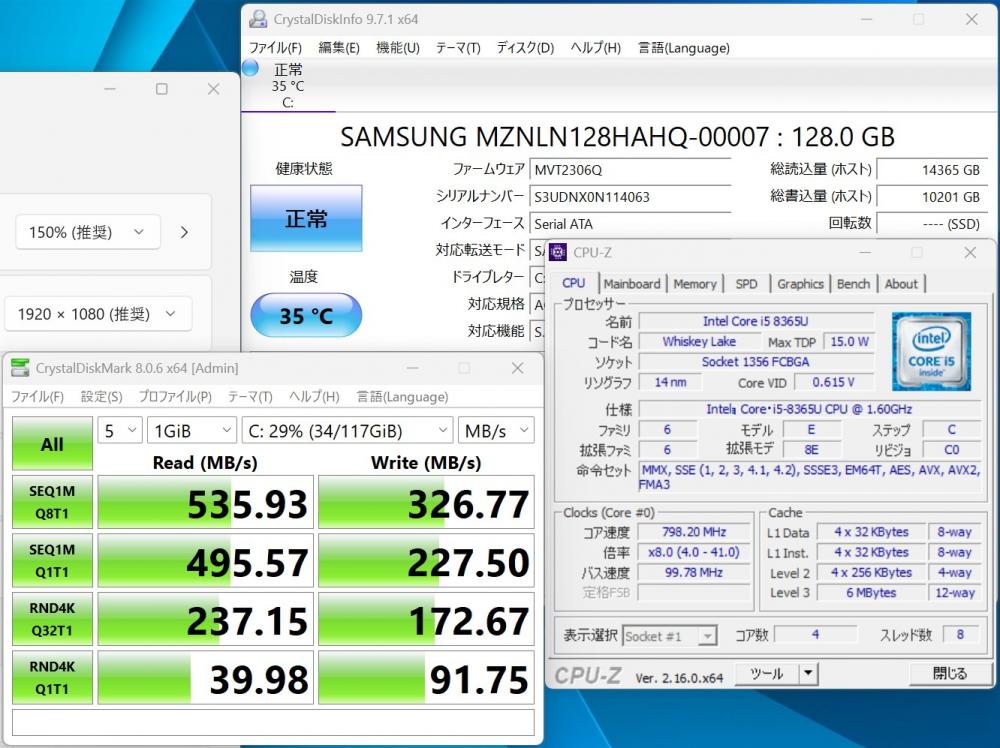Image resolution: width=1000 pixels, height=748 pixels.
Task: Switch to the Memory tab in CPU-Z
Action: tap(695, 284)
